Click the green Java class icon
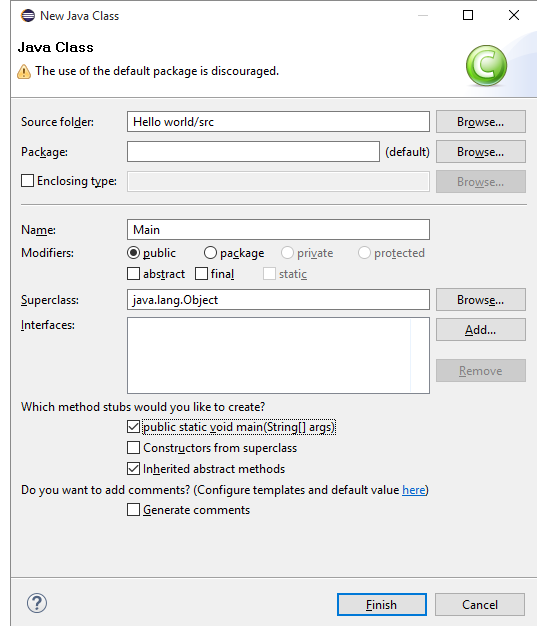 click(486, 66)
